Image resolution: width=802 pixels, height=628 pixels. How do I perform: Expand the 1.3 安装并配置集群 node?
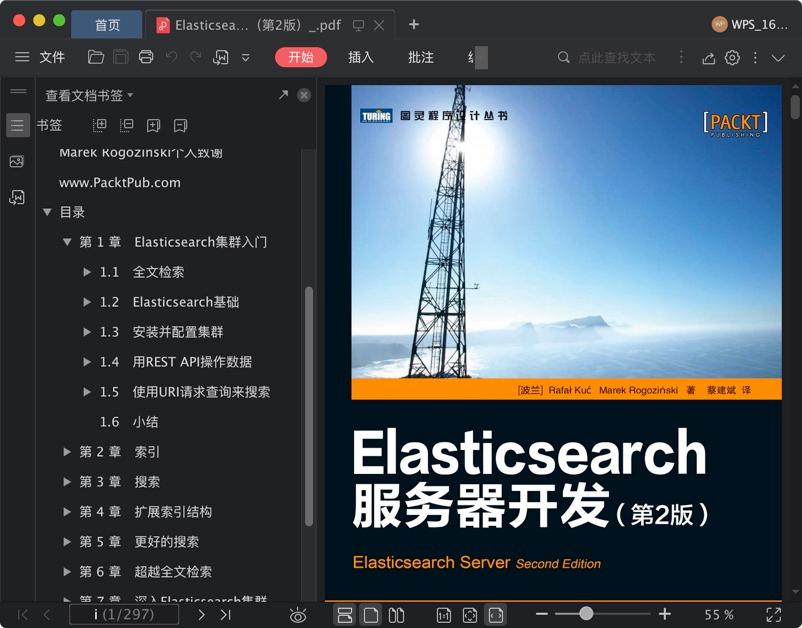pyautogui.click(x=87, y=332)
